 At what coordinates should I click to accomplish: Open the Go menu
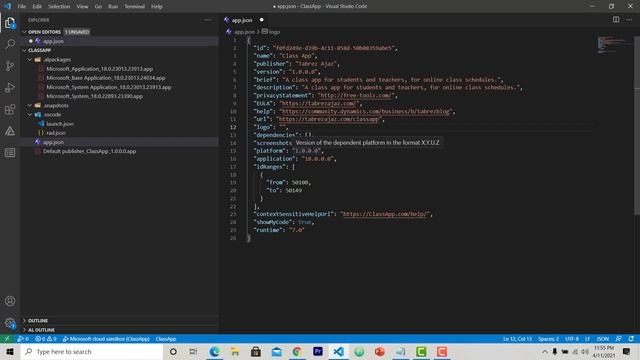click(98, 7)
